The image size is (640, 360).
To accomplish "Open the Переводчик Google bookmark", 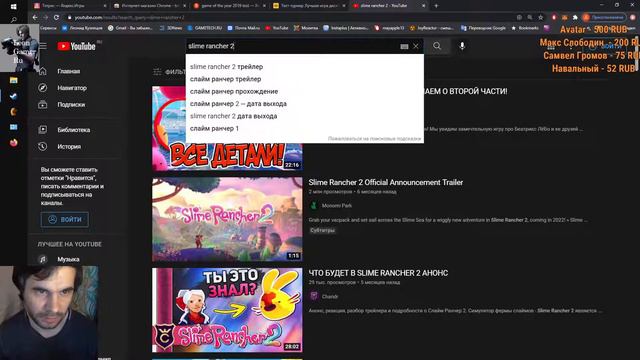I will 483,28.
